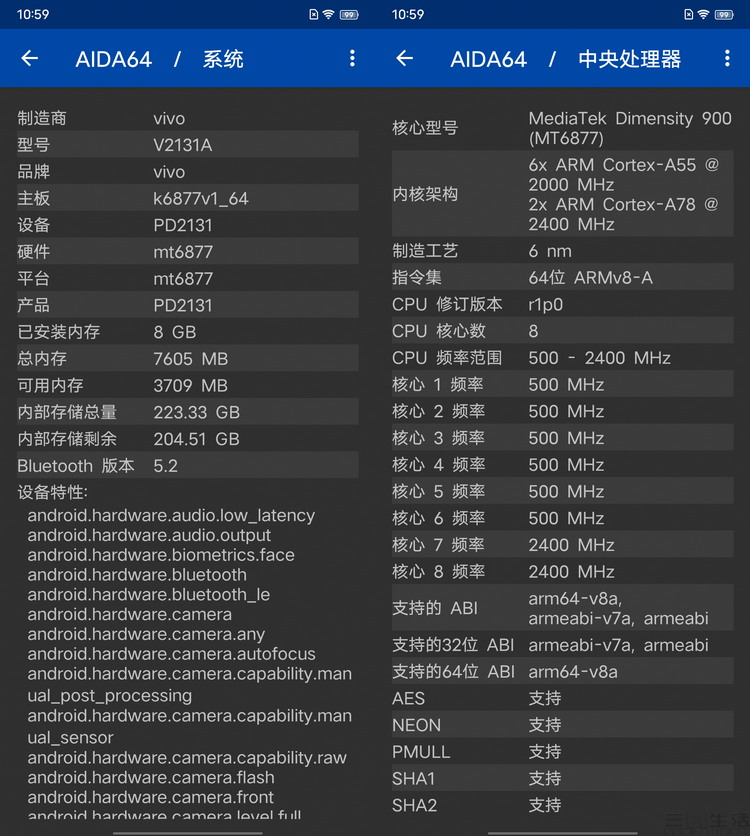Select the 核心 1 频率 row

tap(562, 384)
